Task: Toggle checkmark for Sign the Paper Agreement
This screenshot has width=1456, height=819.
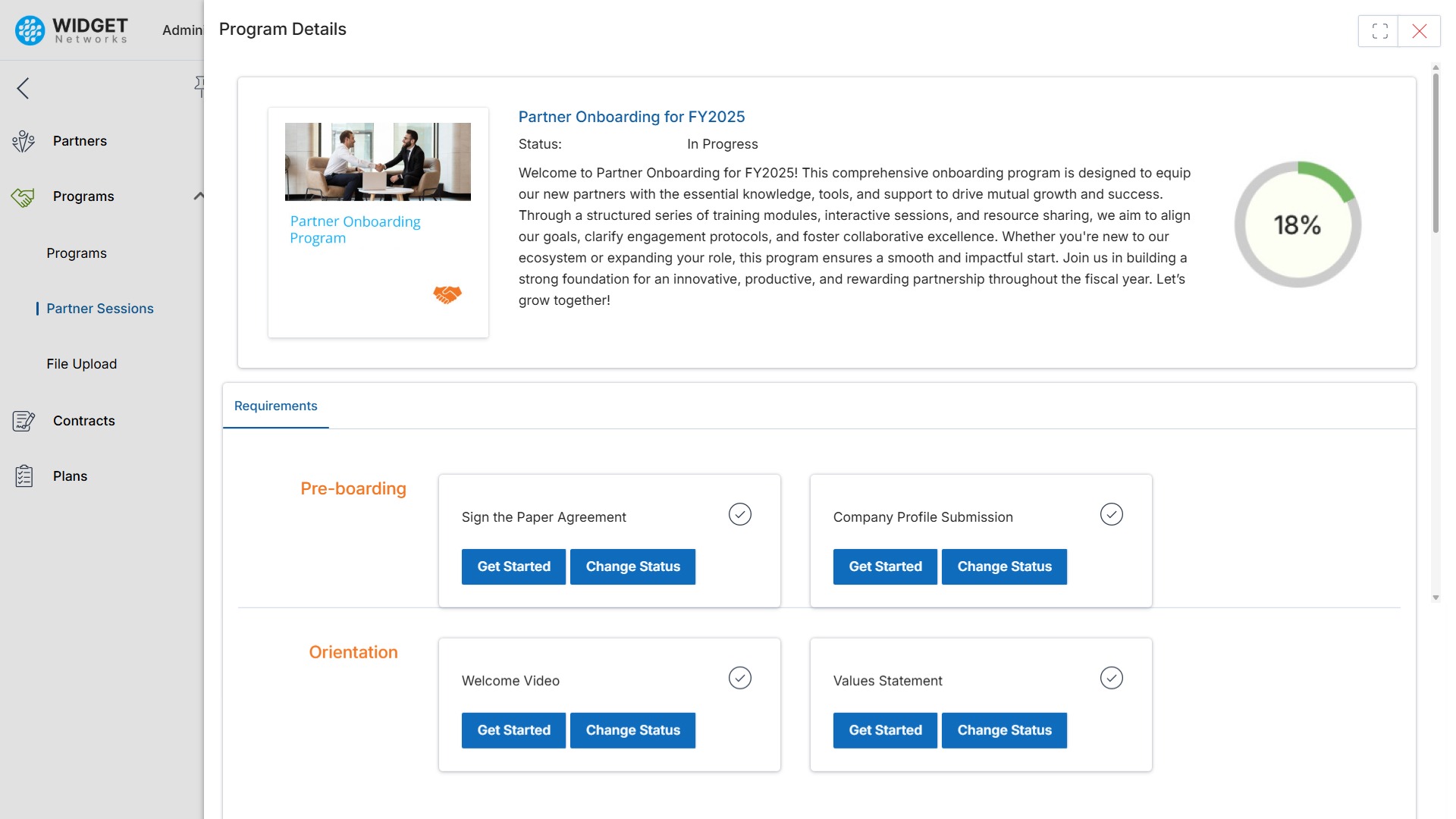Action: [739, 514]
